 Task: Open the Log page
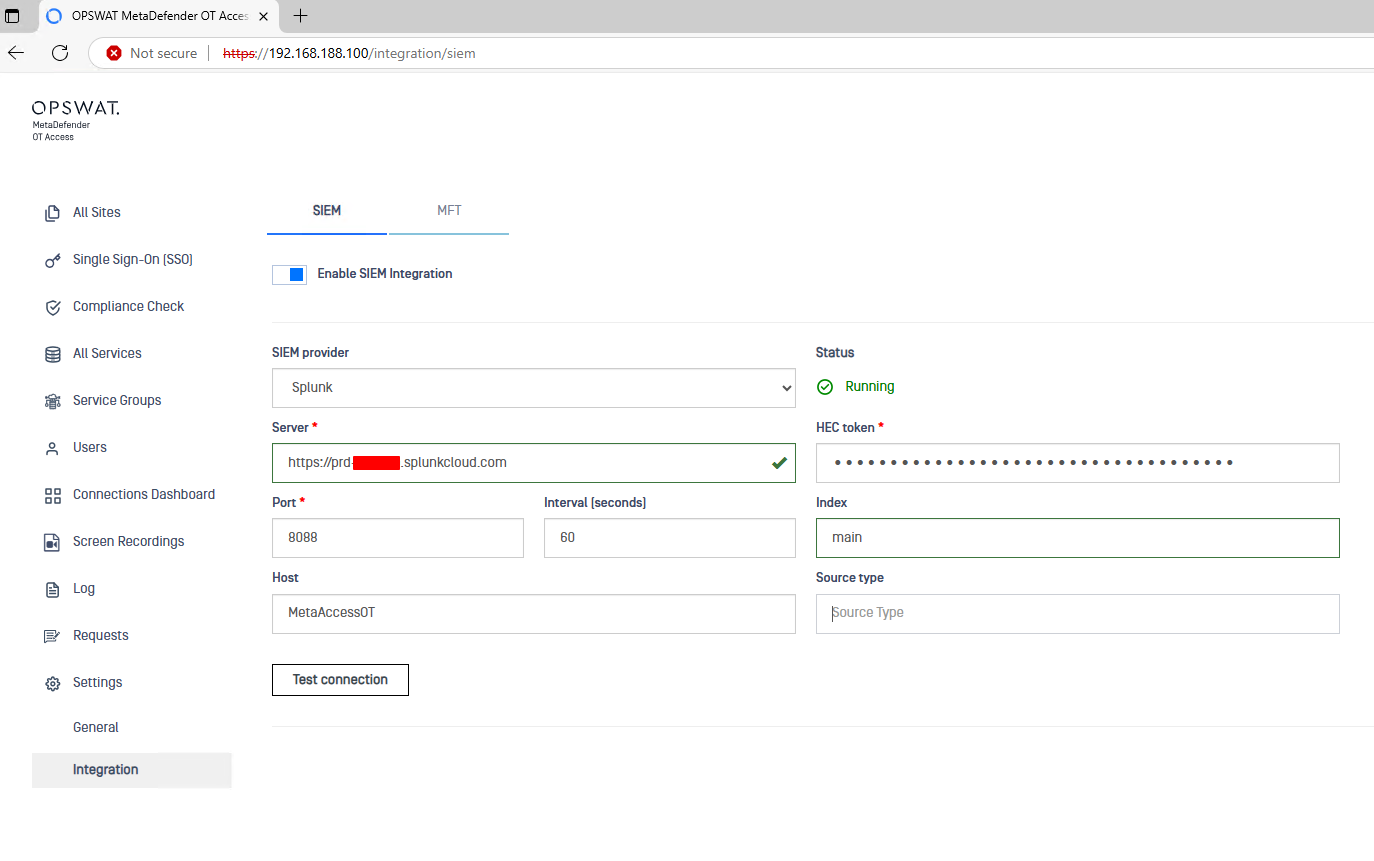[x=84, y=589]
